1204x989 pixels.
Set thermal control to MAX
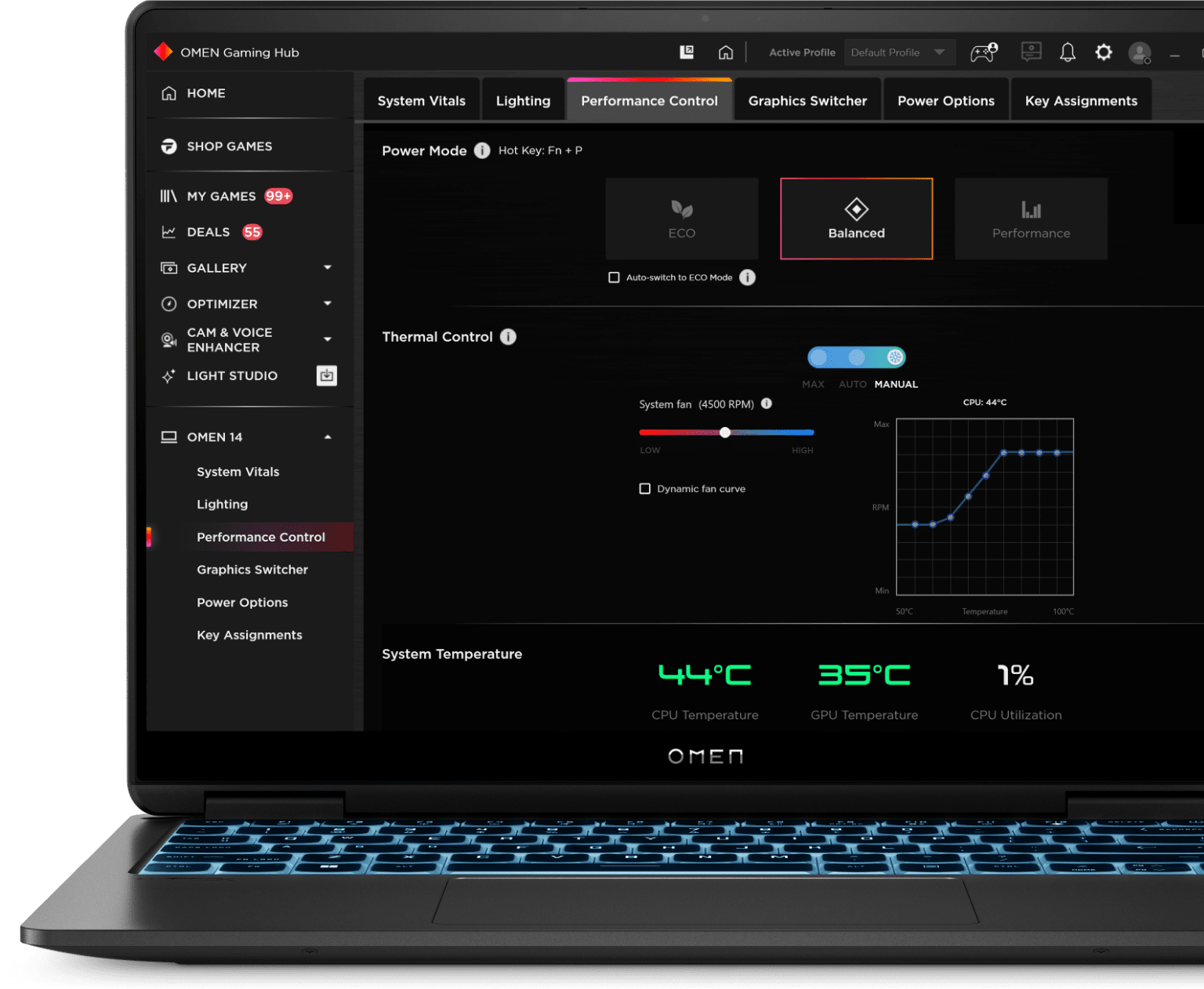[x=819, y=357]
